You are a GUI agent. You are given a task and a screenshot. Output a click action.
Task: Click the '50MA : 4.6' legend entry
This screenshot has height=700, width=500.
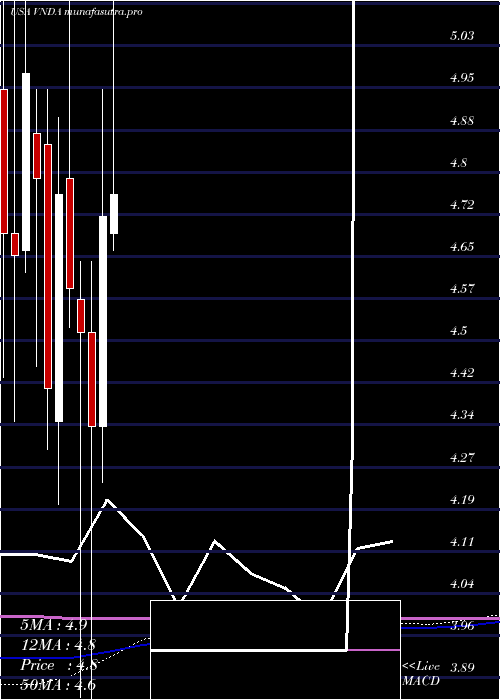pyautogui.click(x=58, y=685)
